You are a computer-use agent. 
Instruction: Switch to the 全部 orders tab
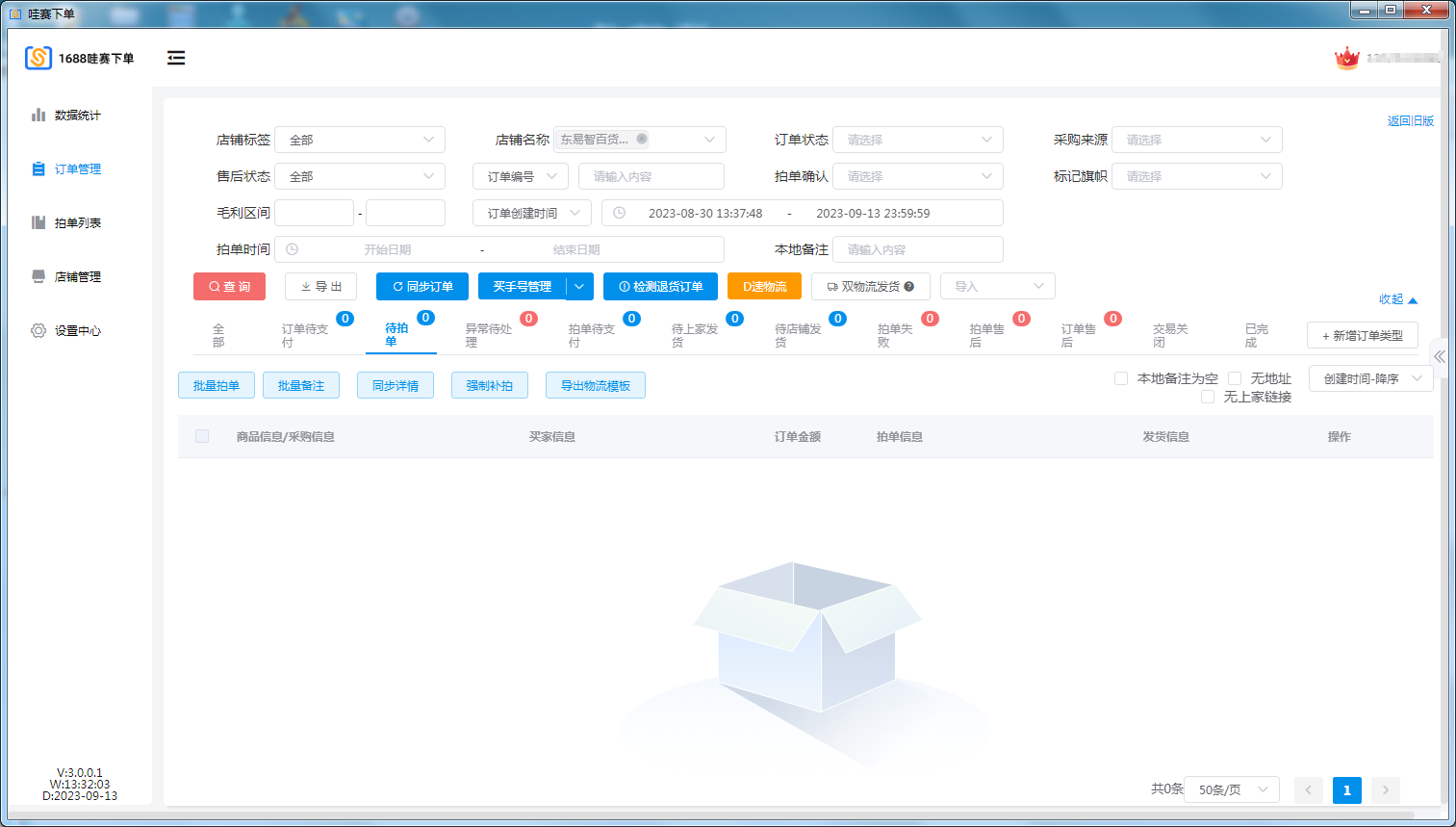(x=218, y=335)
